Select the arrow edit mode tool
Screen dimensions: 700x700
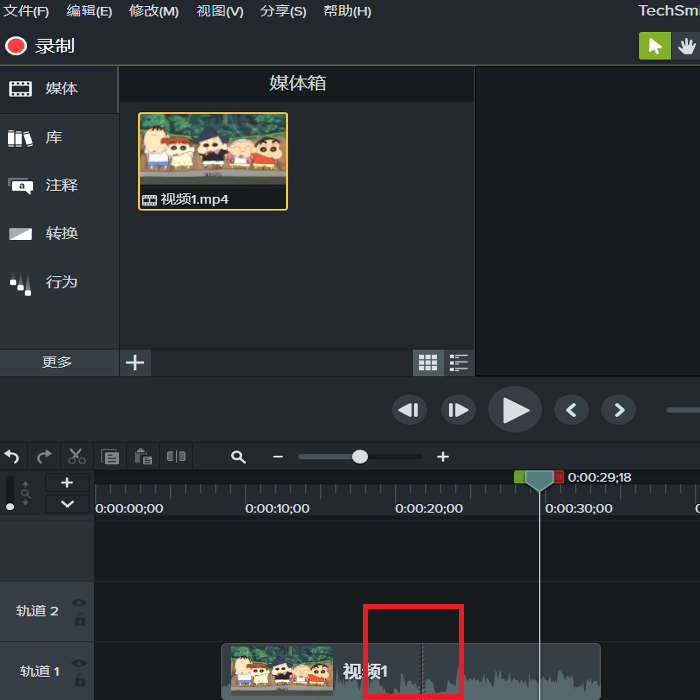654,46
